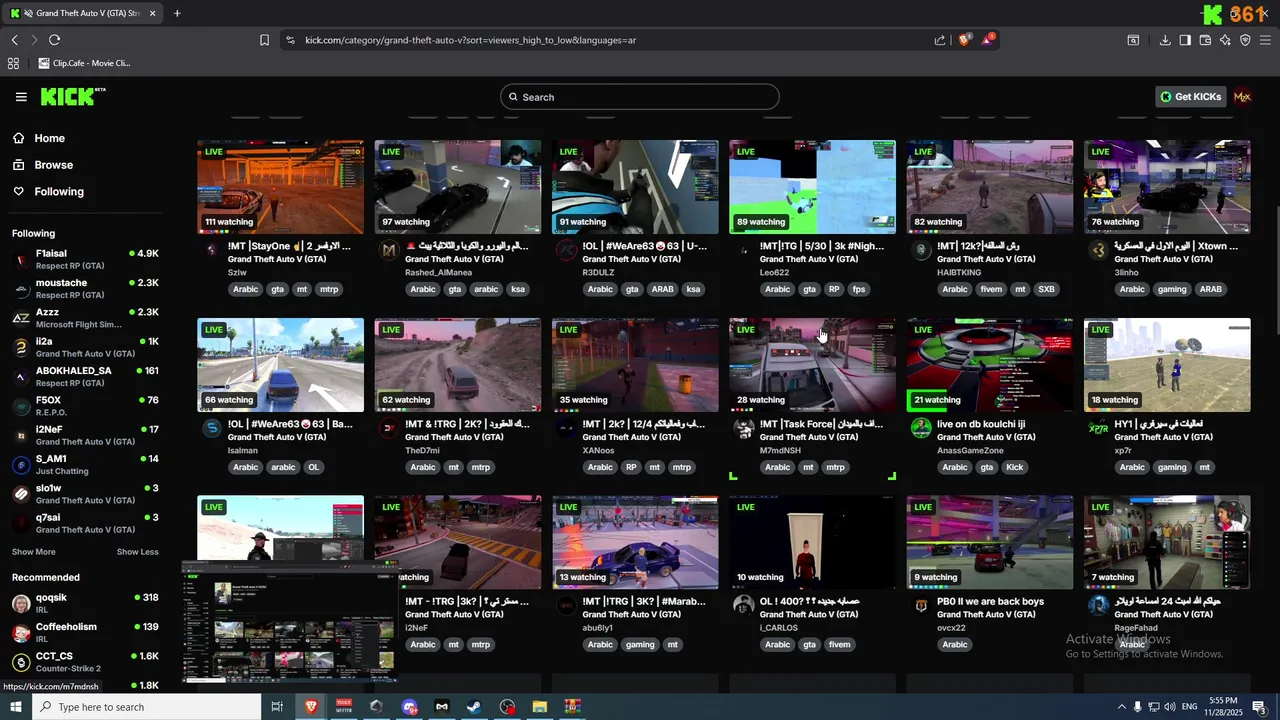Click the 'fps' tag under Leo622 stream
This screenshot has width=1280, height=720.
point(858,289)
